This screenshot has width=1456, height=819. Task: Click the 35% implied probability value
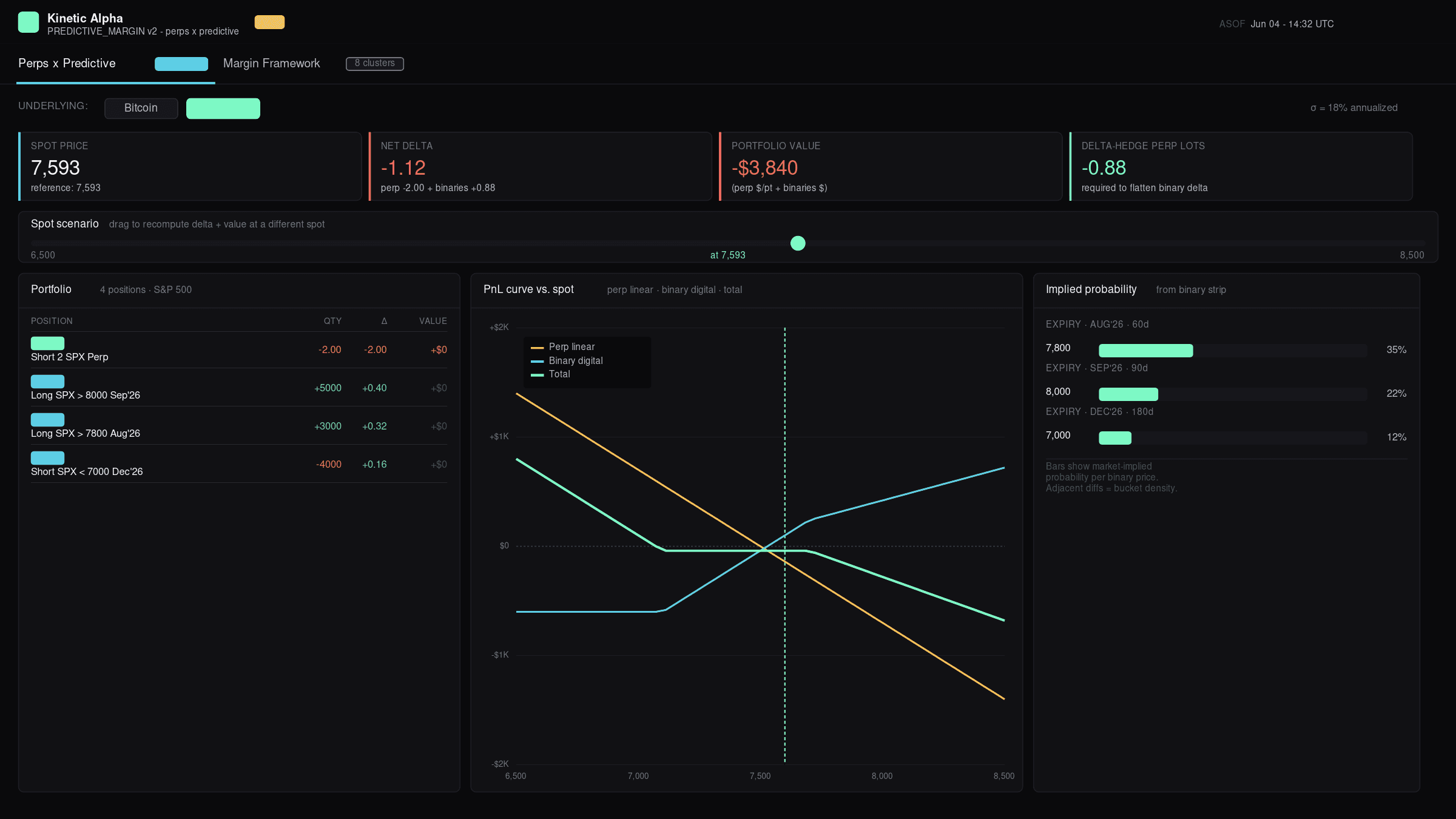[1397, 350]
